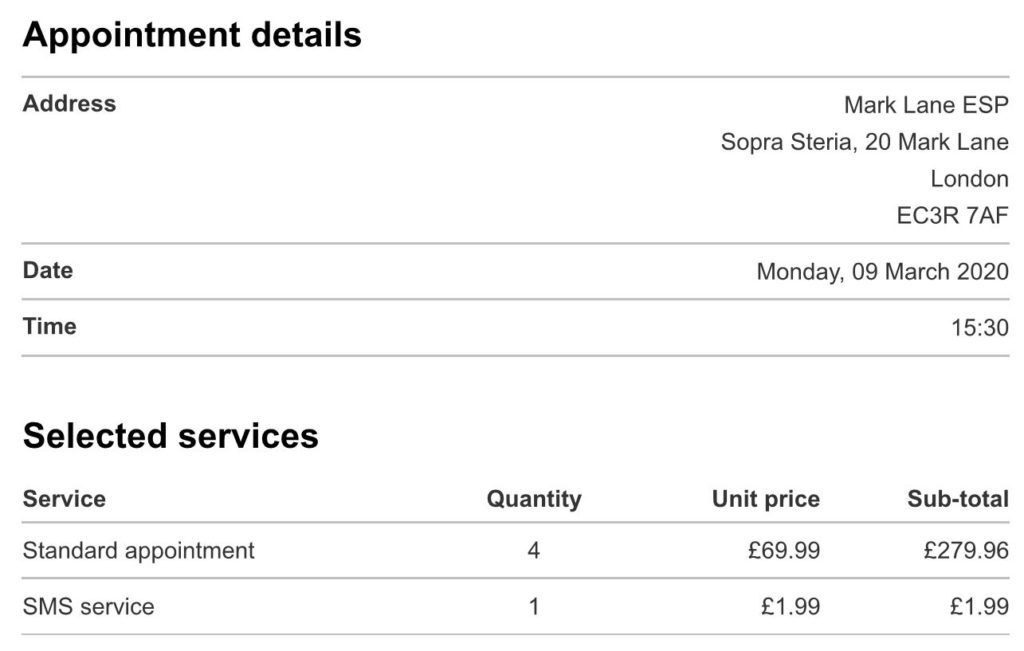Select the Standard appointment service row

(x=515, y=550)
